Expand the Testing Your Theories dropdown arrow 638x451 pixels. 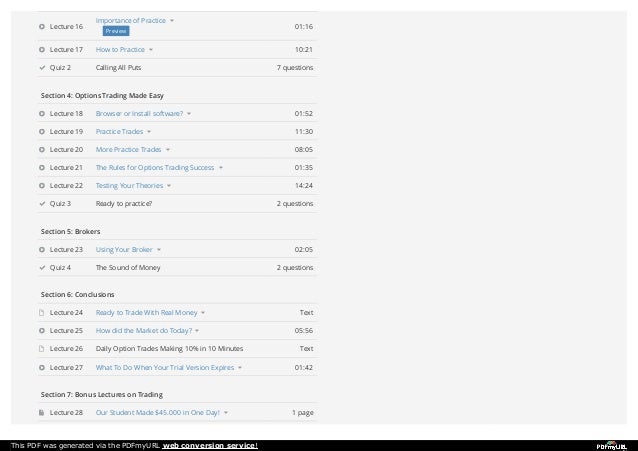(x=169, y=186)
